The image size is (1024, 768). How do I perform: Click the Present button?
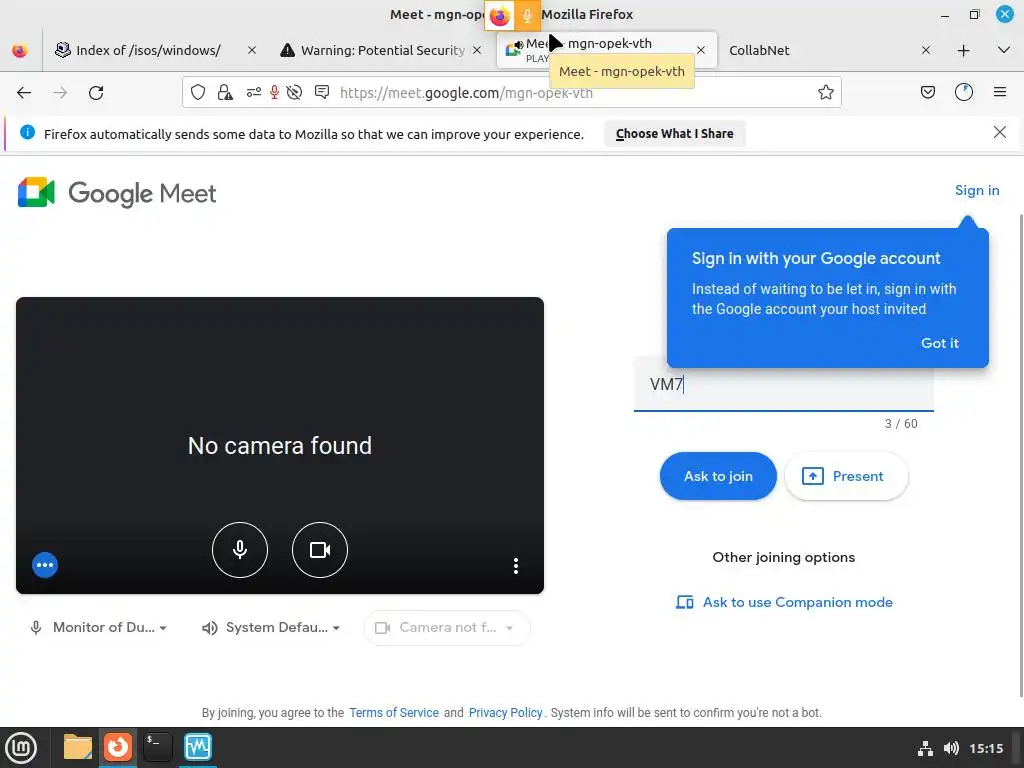pos(846,477)
